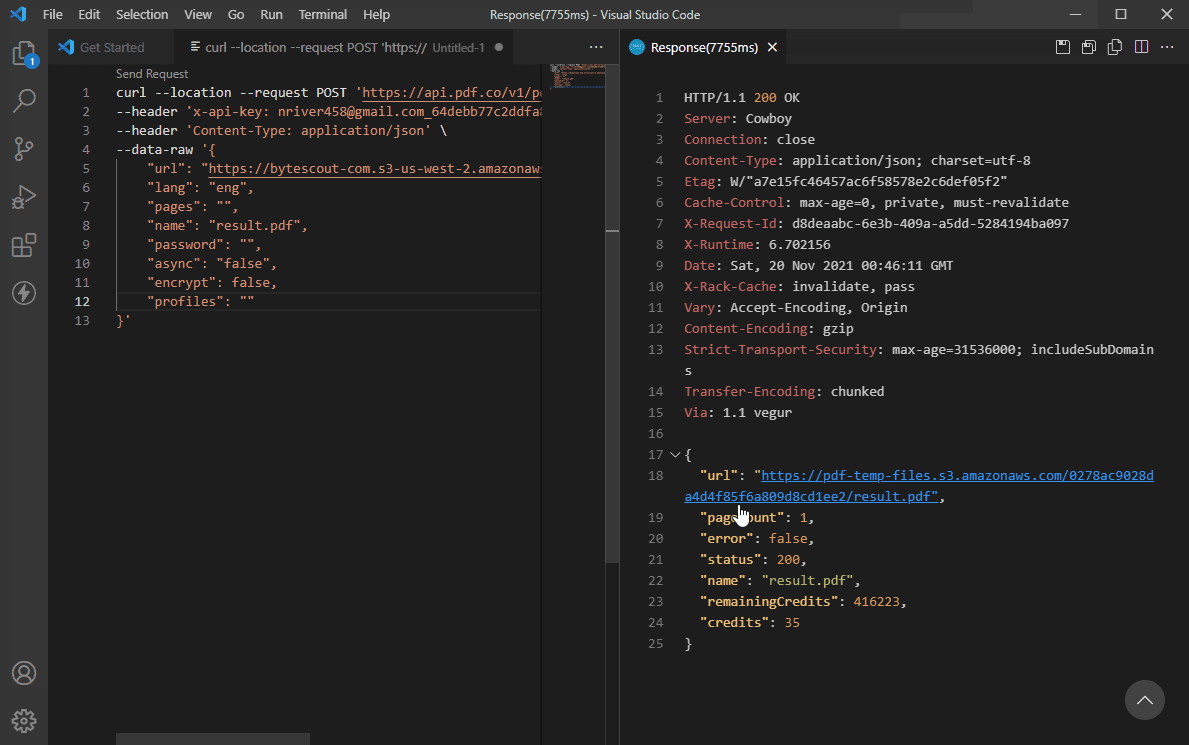Viewport: 1189px width, 745px height.
Task: Open the Manage gear settings icon
Action: pyautogui.click(x=24, y=720)
